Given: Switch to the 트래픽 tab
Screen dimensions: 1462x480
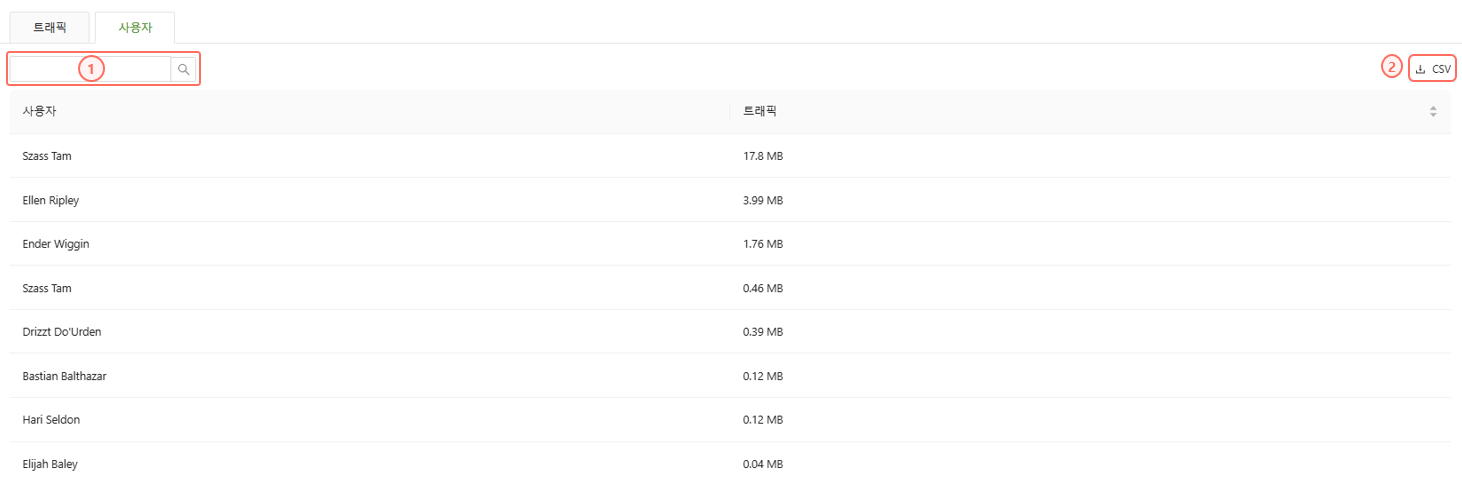Looking at the screenshot, I should coord(50,28).
